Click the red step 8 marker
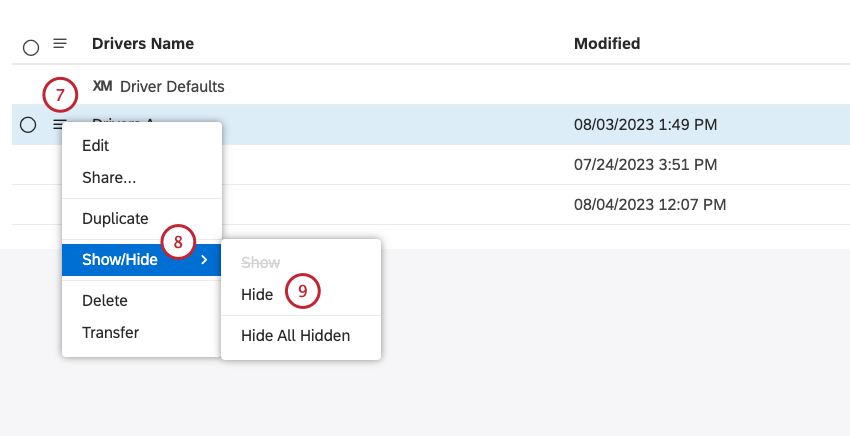This screenshot has height=436, width=850. point(178,242)
